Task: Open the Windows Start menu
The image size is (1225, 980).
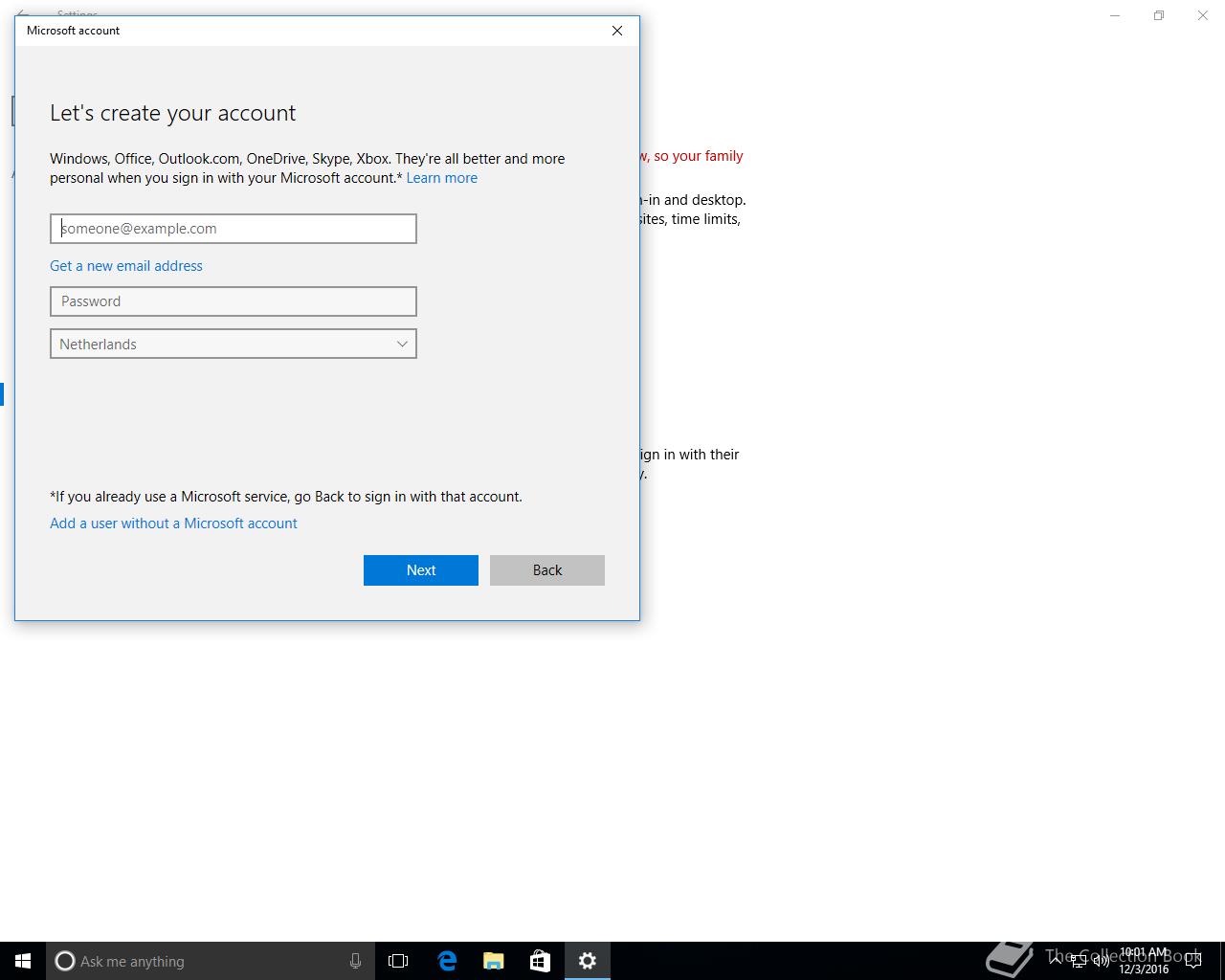Action: [23, 961]
